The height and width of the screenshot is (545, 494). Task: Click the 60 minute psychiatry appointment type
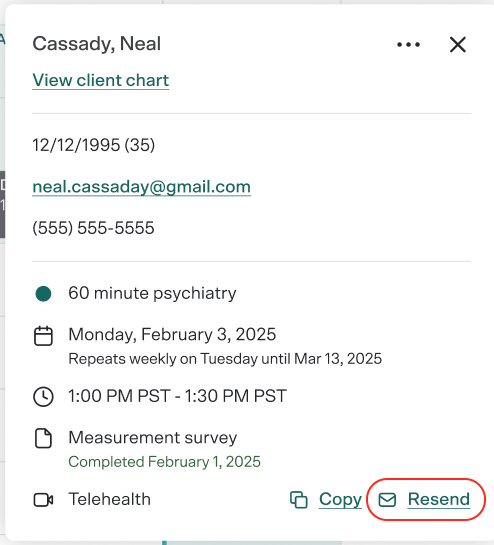click(x=152, y=293)
